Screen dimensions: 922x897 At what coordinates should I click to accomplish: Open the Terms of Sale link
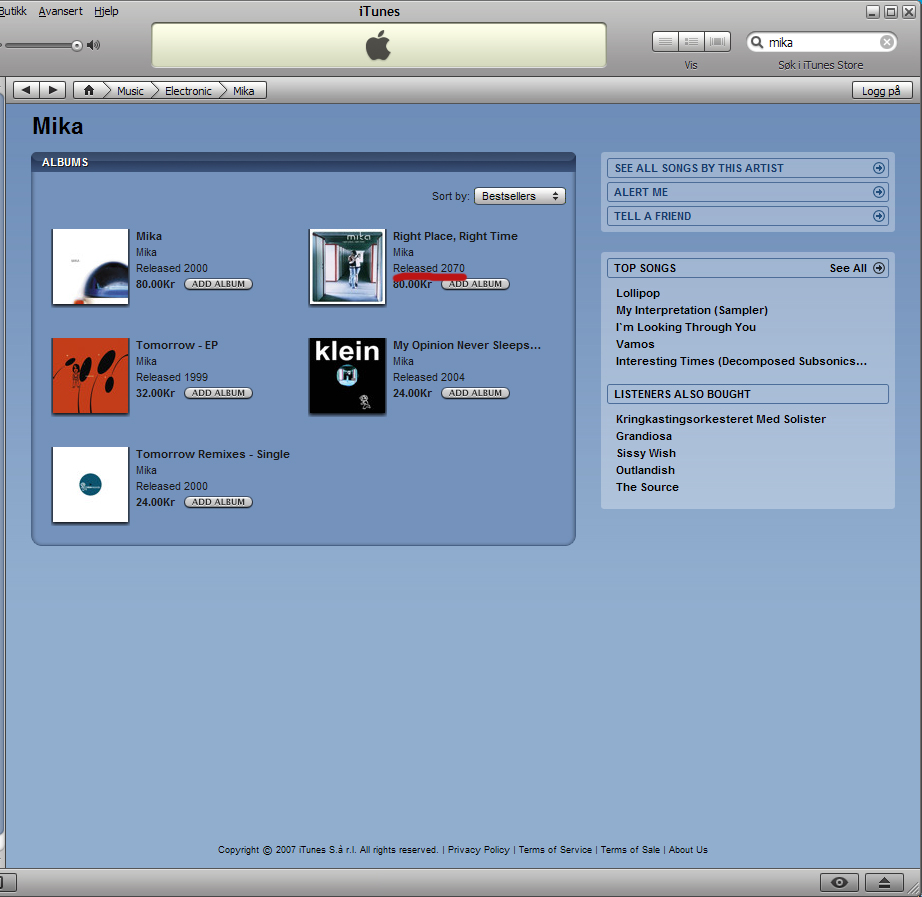pos(630,850)
